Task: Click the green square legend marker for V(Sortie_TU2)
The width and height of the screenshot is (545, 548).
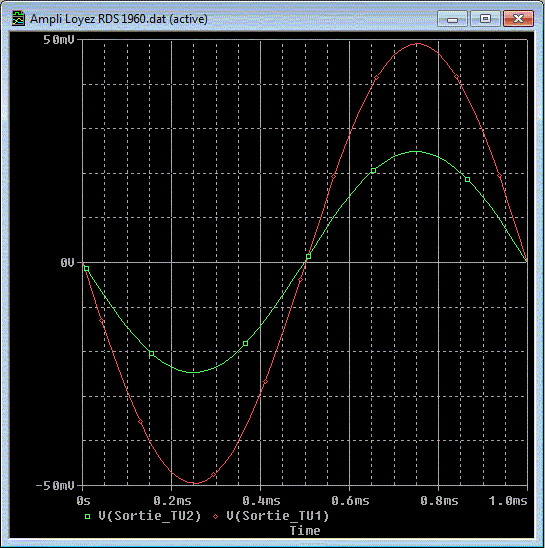Action: coord(87,516)
